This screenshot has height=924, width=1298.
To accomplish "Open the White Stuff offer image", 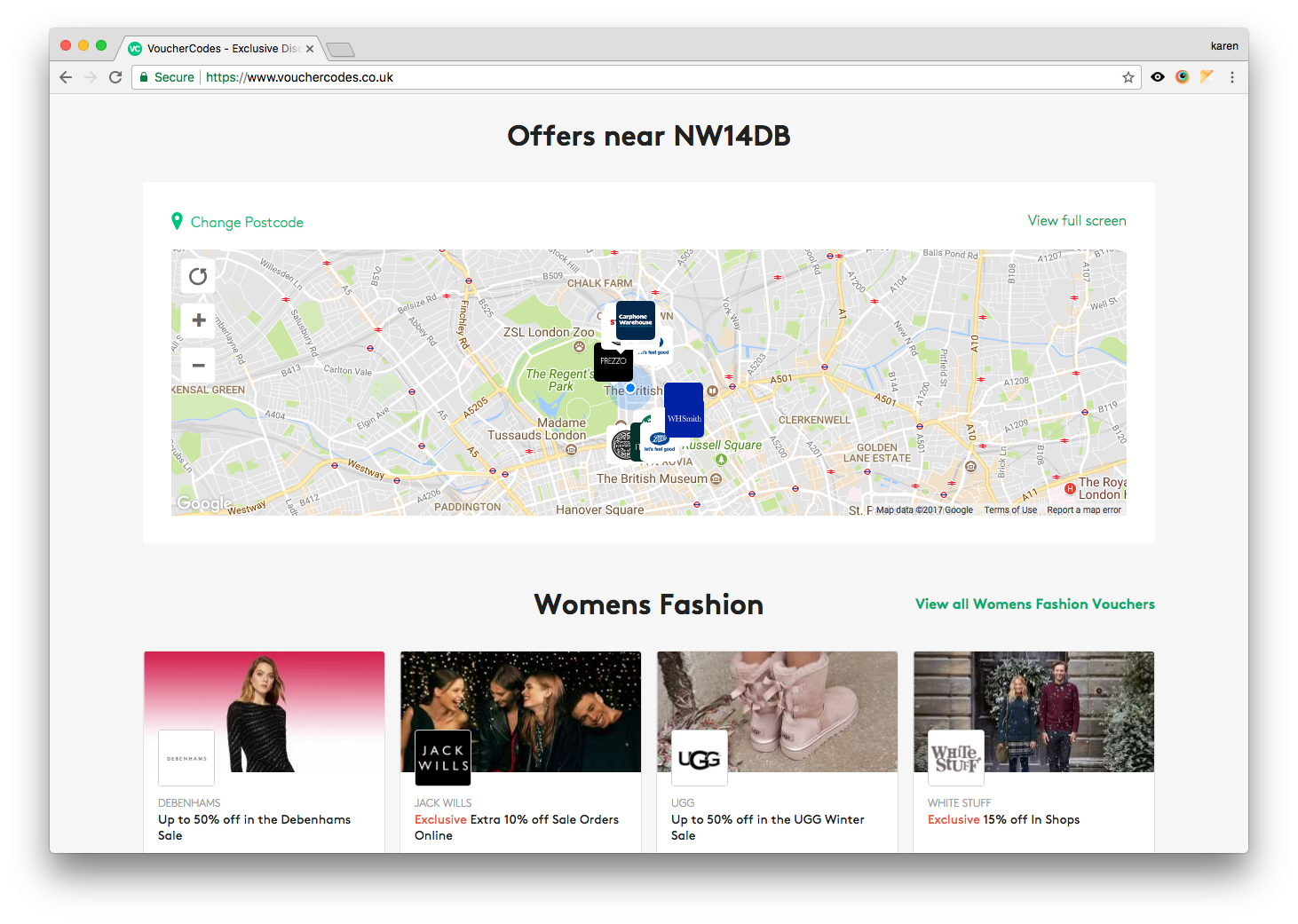I will click(1034, 712).
